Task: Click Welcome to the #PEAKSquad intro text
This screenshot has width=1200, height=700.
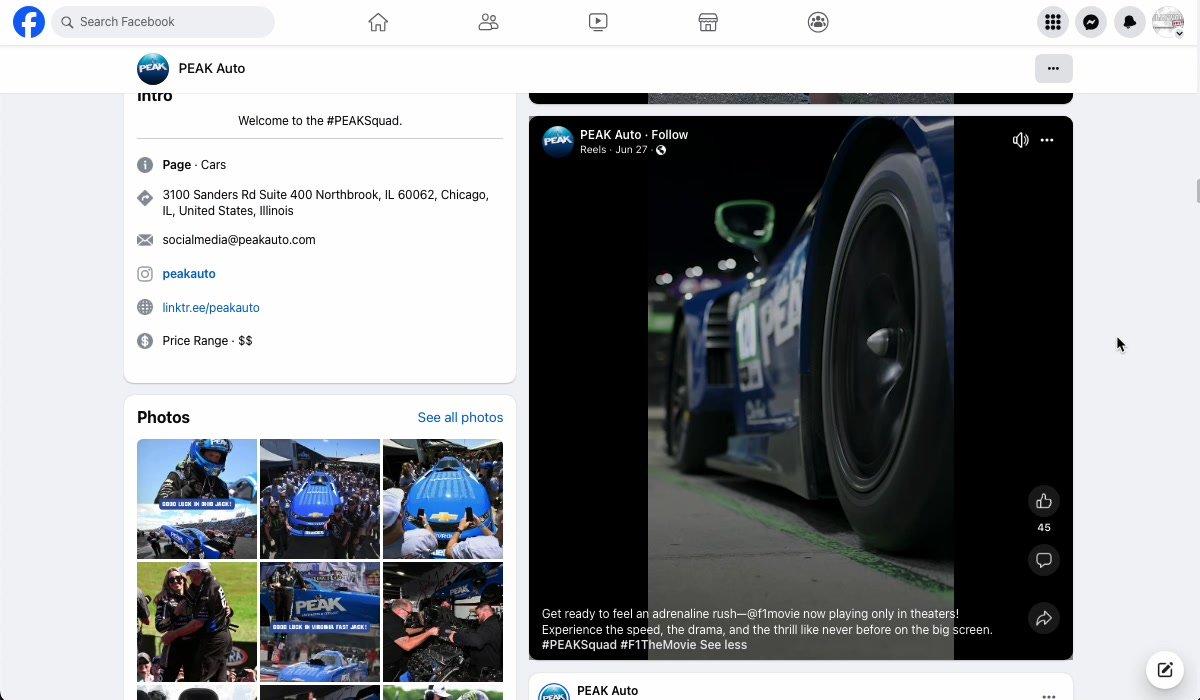Action: (x=320, y=121)
